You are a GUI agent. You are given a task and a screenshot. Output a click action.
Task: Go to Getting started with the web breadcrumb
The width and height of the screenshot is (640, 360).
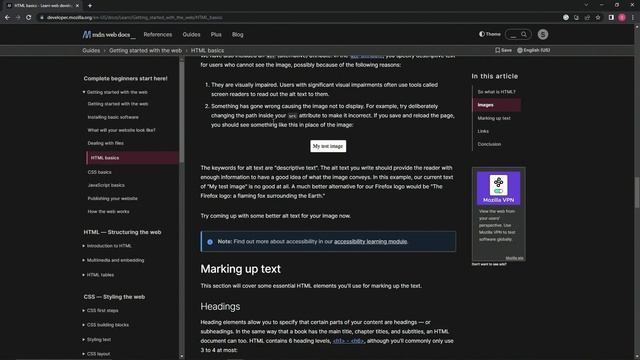[145, 51]
